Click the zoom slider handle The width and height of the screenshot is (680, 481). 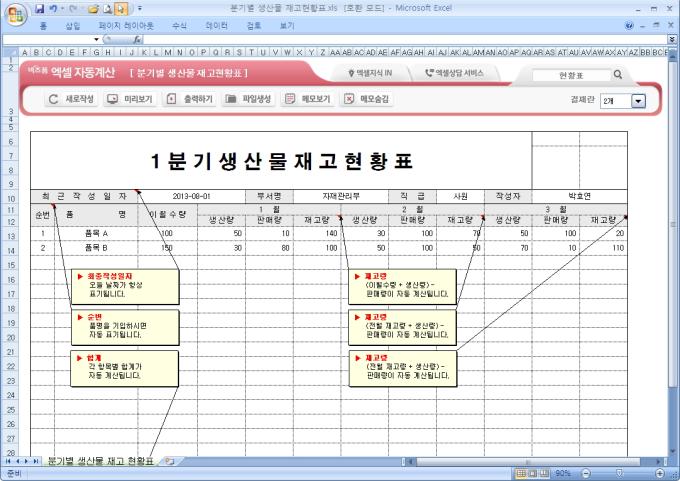[x=620, y=474]
